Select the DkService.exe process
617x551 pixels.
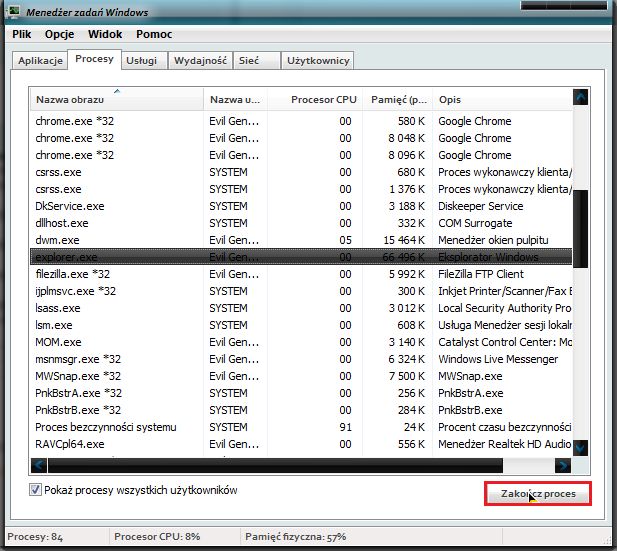301,206
